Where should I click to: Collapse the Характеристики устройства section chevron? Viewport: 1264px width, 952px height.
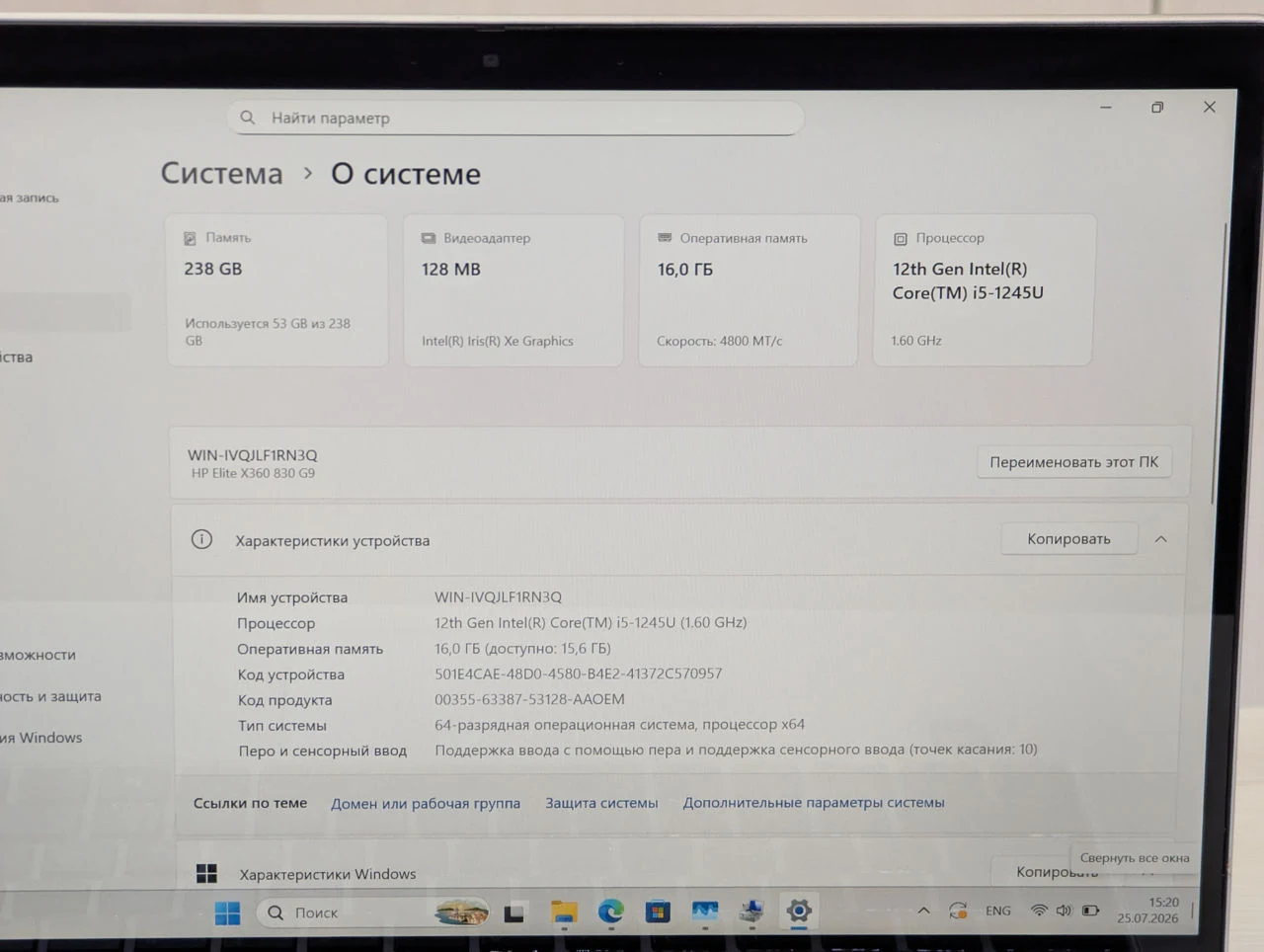pos(1161,539)
